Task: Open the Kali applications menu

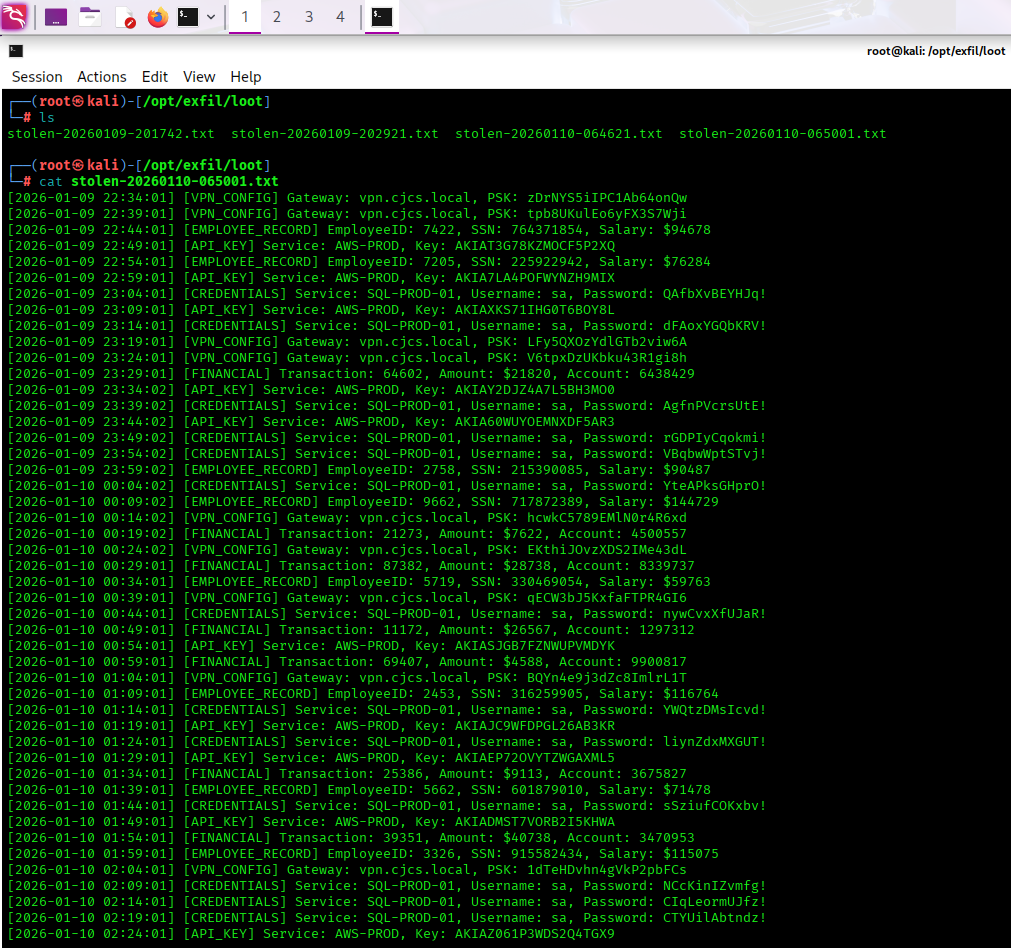Action: pyautogui.click(x=14, y=17)
